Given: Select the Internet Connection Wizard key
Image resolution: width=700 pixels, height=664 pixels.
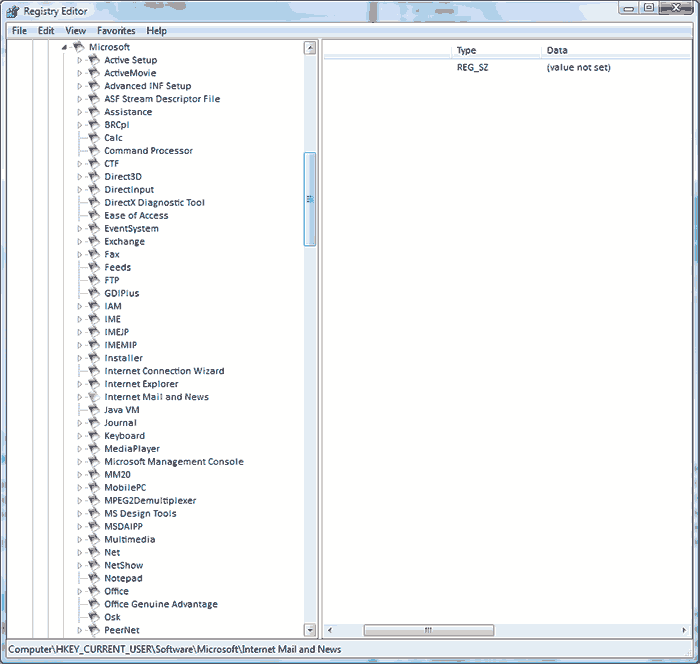Looking at the screenshot, I should (164, 371).
